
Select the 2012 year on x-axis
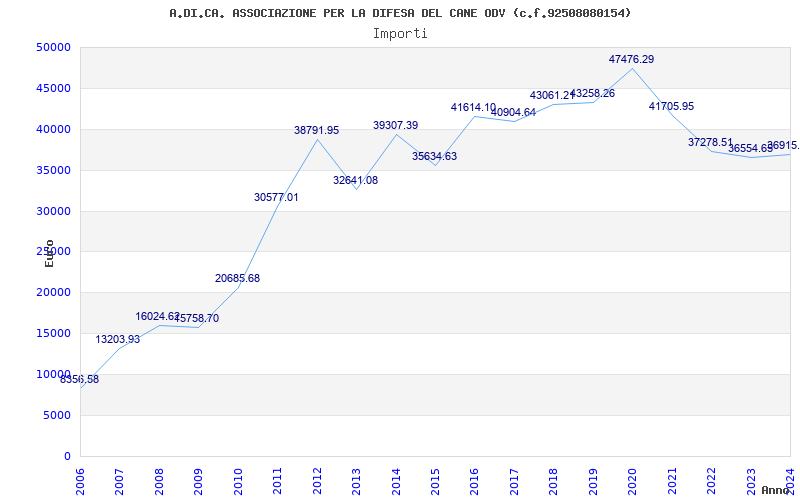[x=317, y=482]
